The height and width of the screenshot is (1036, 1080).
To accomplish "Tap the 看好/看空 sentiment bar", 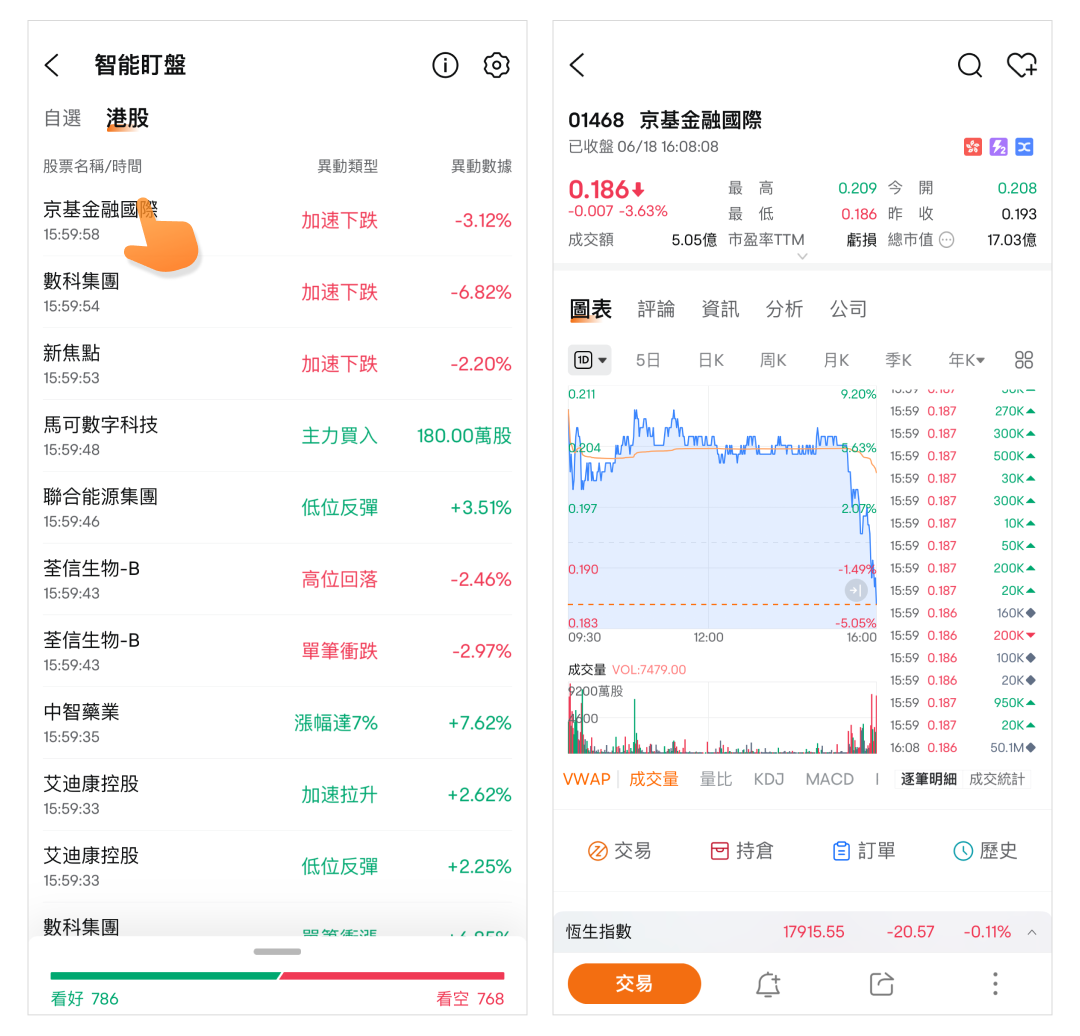I will click(277, 976).
